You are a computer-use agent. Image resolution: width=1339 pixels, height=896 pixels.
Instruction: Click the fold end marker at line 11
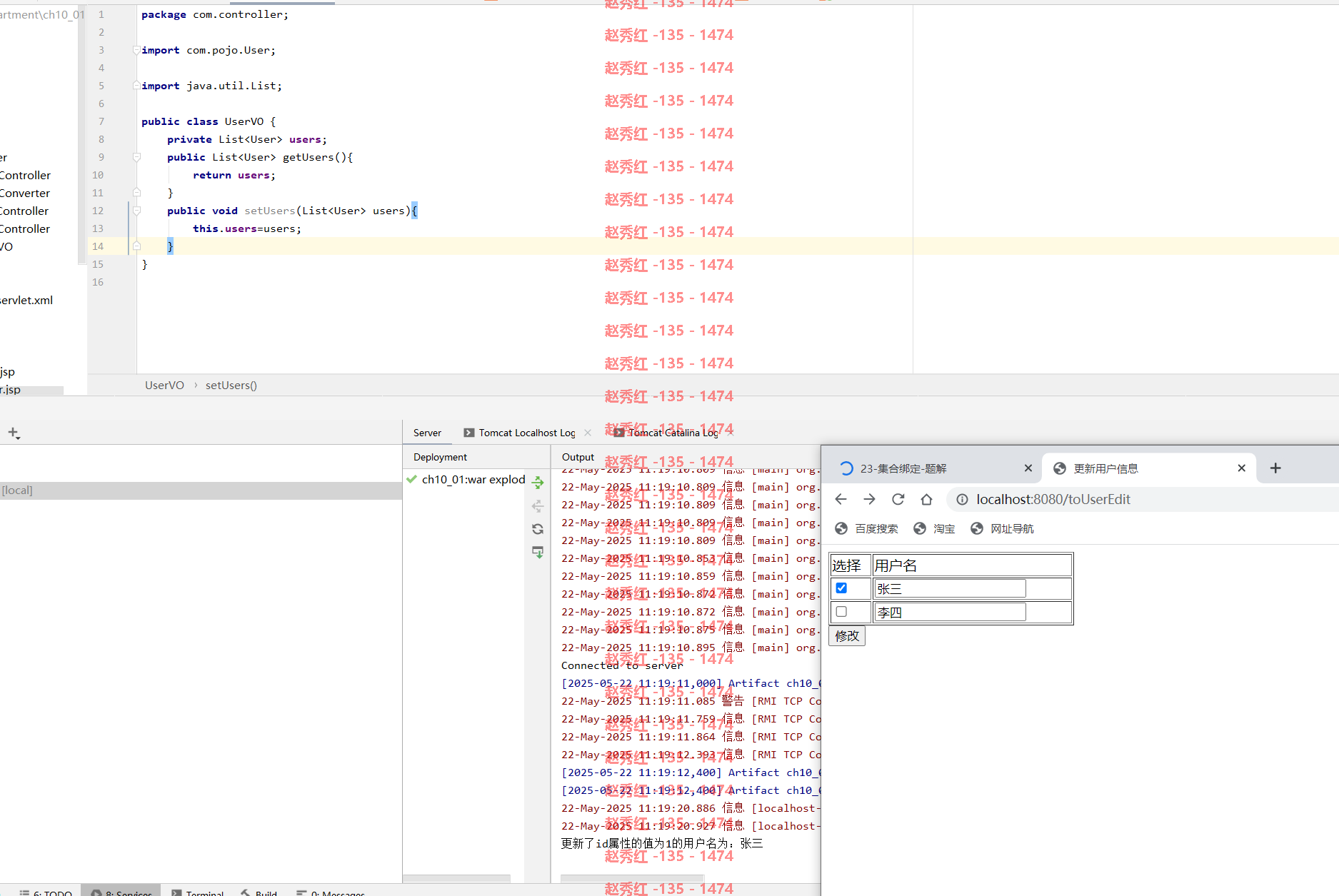tap(136, 193)
